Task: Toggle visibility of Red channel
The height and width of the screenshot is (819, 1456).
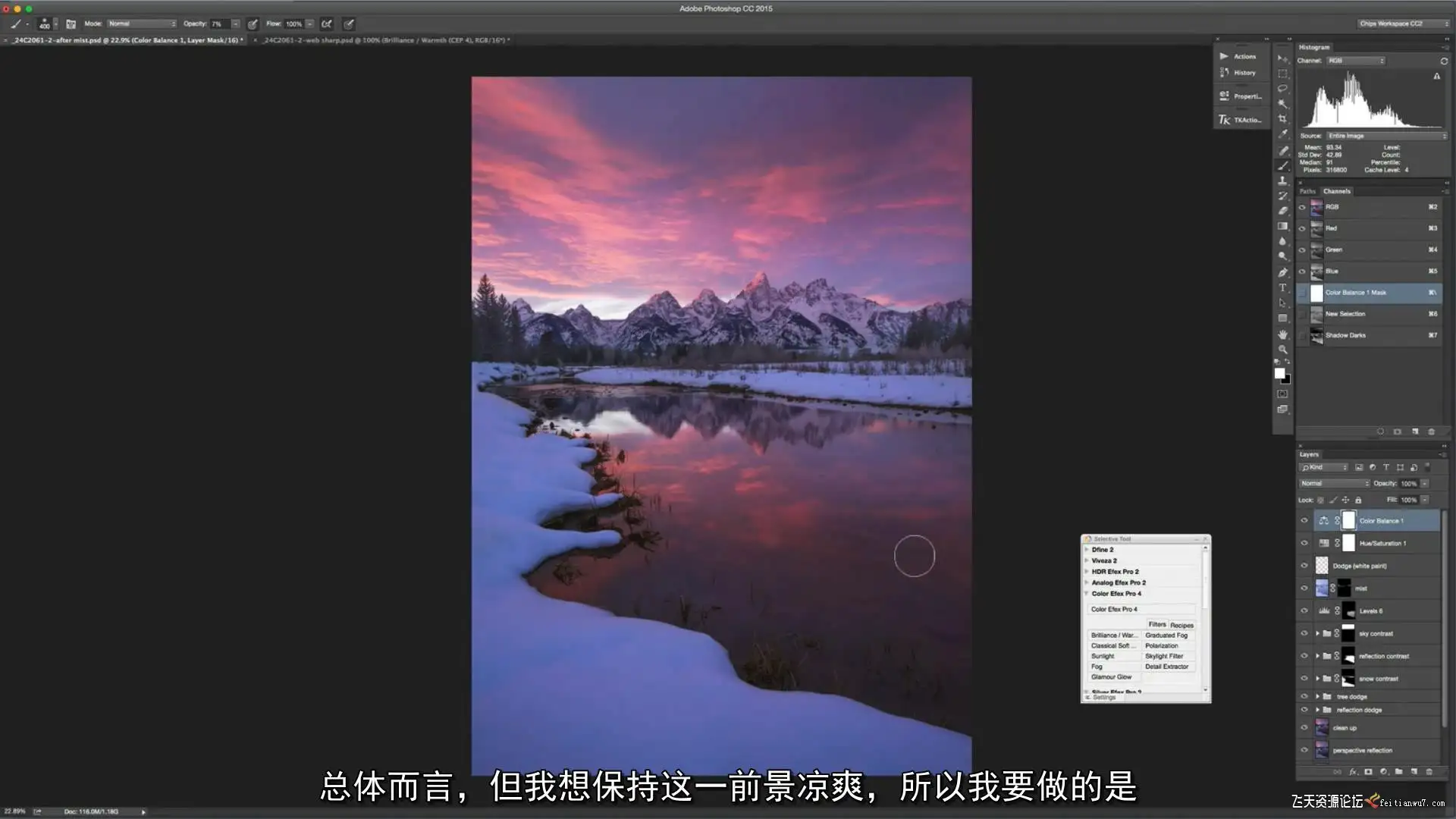Action: 1303,228
